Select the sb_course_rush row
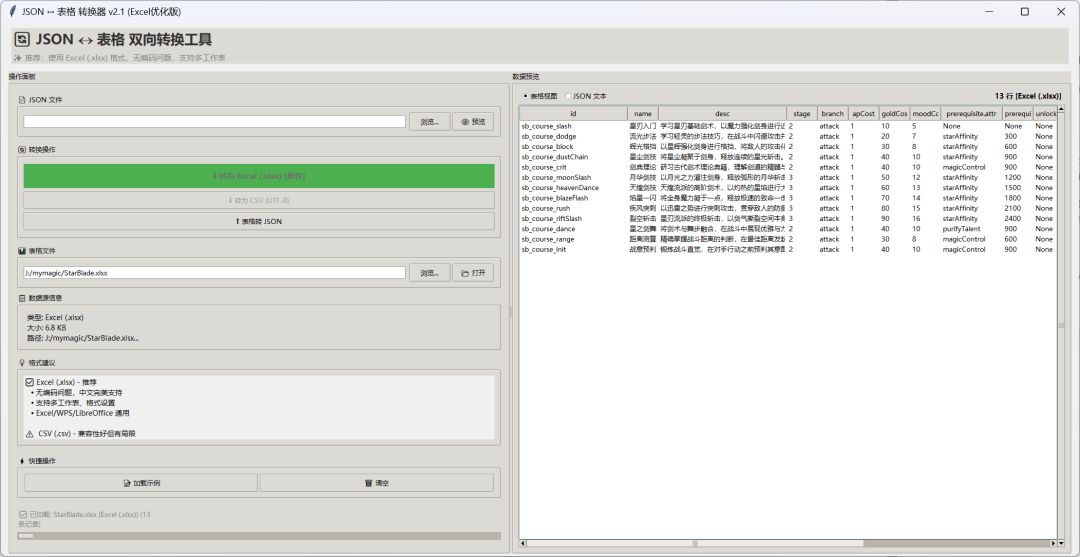Viewport: 1080px width, 557px height. pyautogui.click(x=788, y=208)
